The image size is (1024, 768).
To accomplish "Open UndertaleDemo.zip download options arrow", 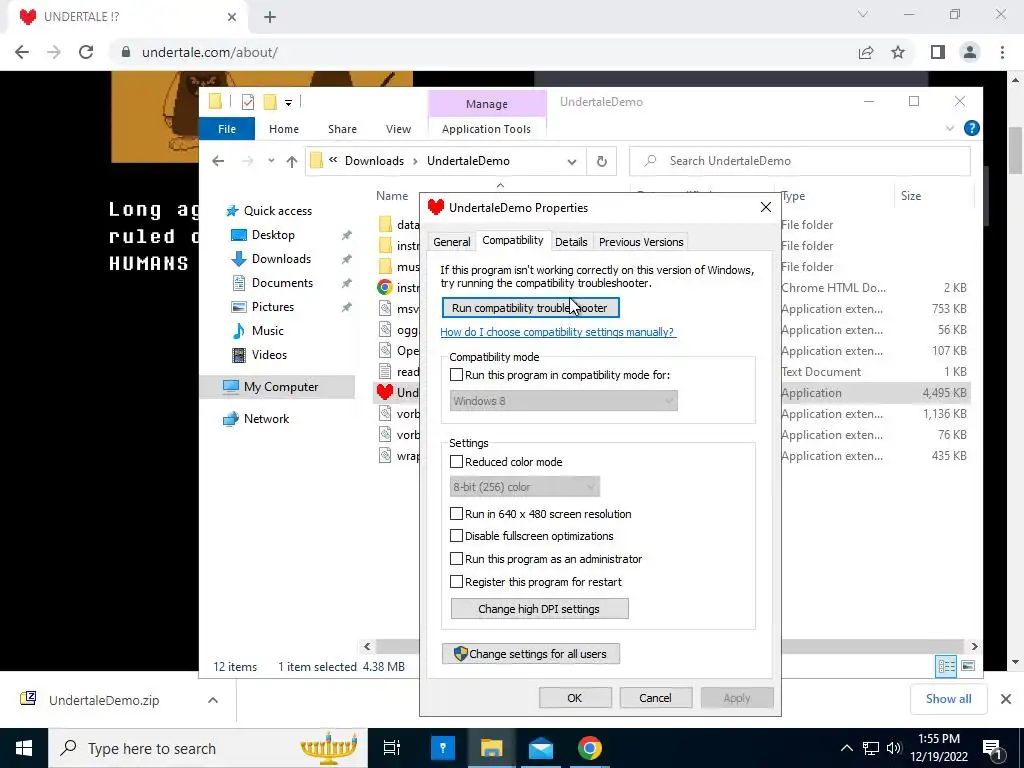I will [x=213, y=700].
